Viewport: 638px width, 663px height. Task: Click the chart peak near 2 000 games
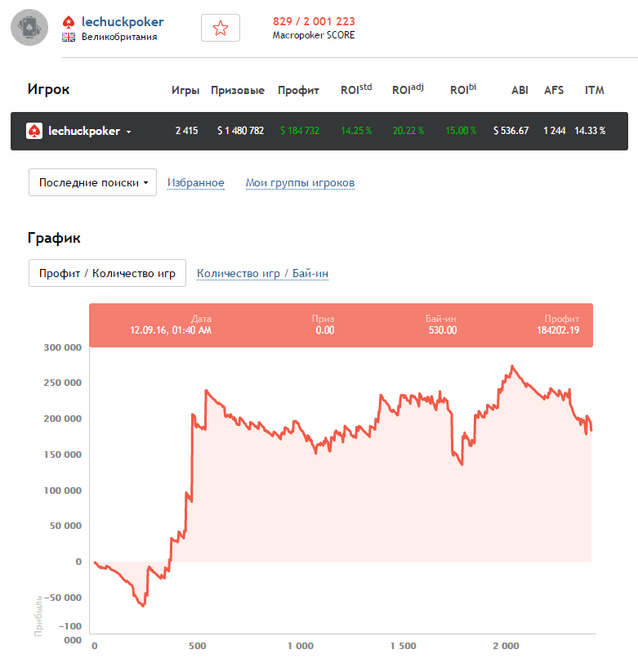512,366
